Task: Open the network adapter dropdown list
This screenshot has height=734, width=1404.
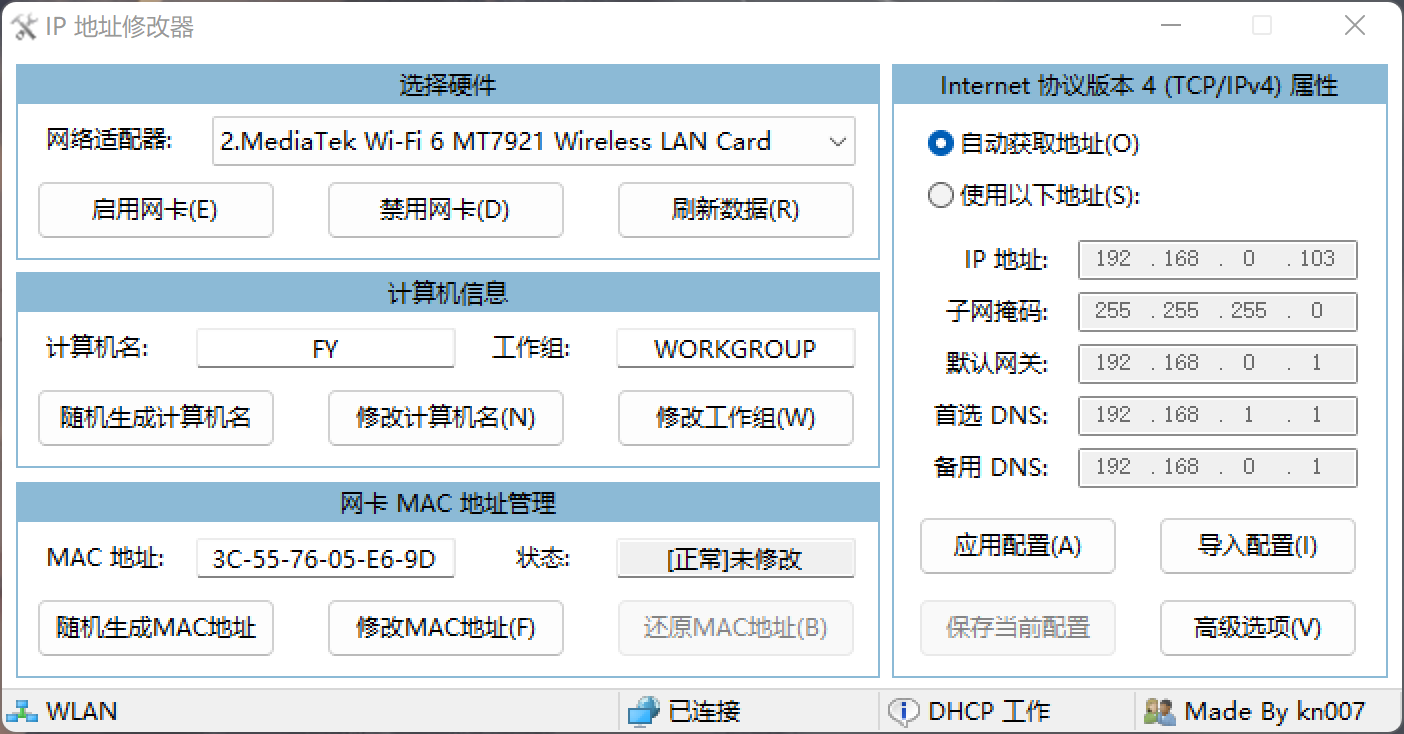Action: point(838,142)
